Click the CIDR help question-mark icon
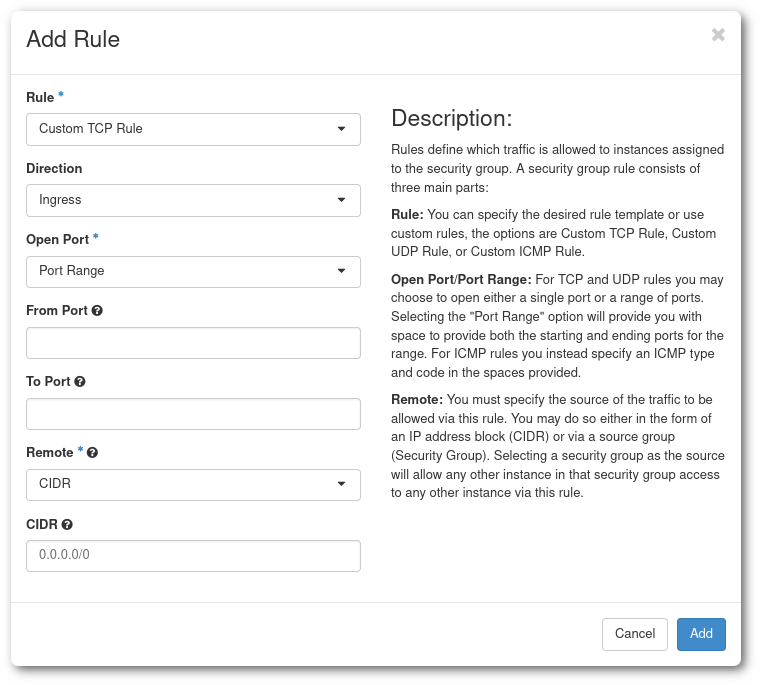Screen dimensions: 760x685 point(67,524)
